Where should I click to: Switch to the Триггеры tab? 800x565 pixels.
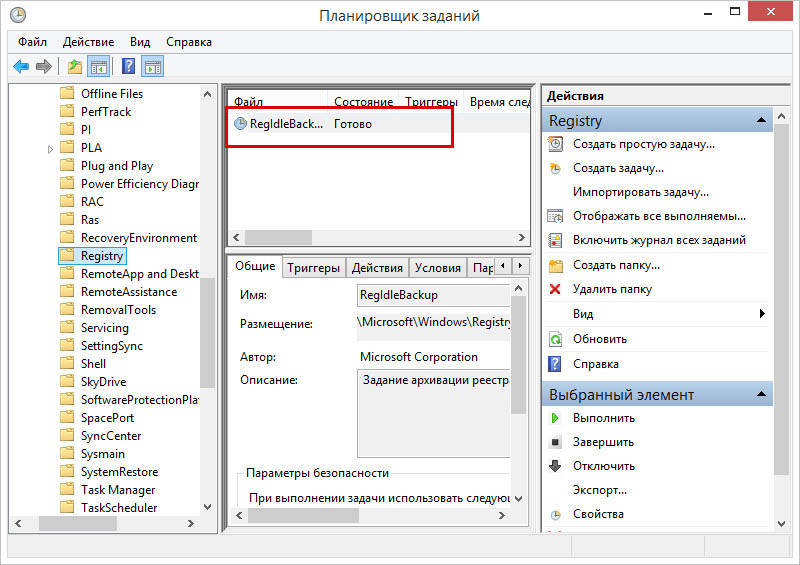pos(313,267)
